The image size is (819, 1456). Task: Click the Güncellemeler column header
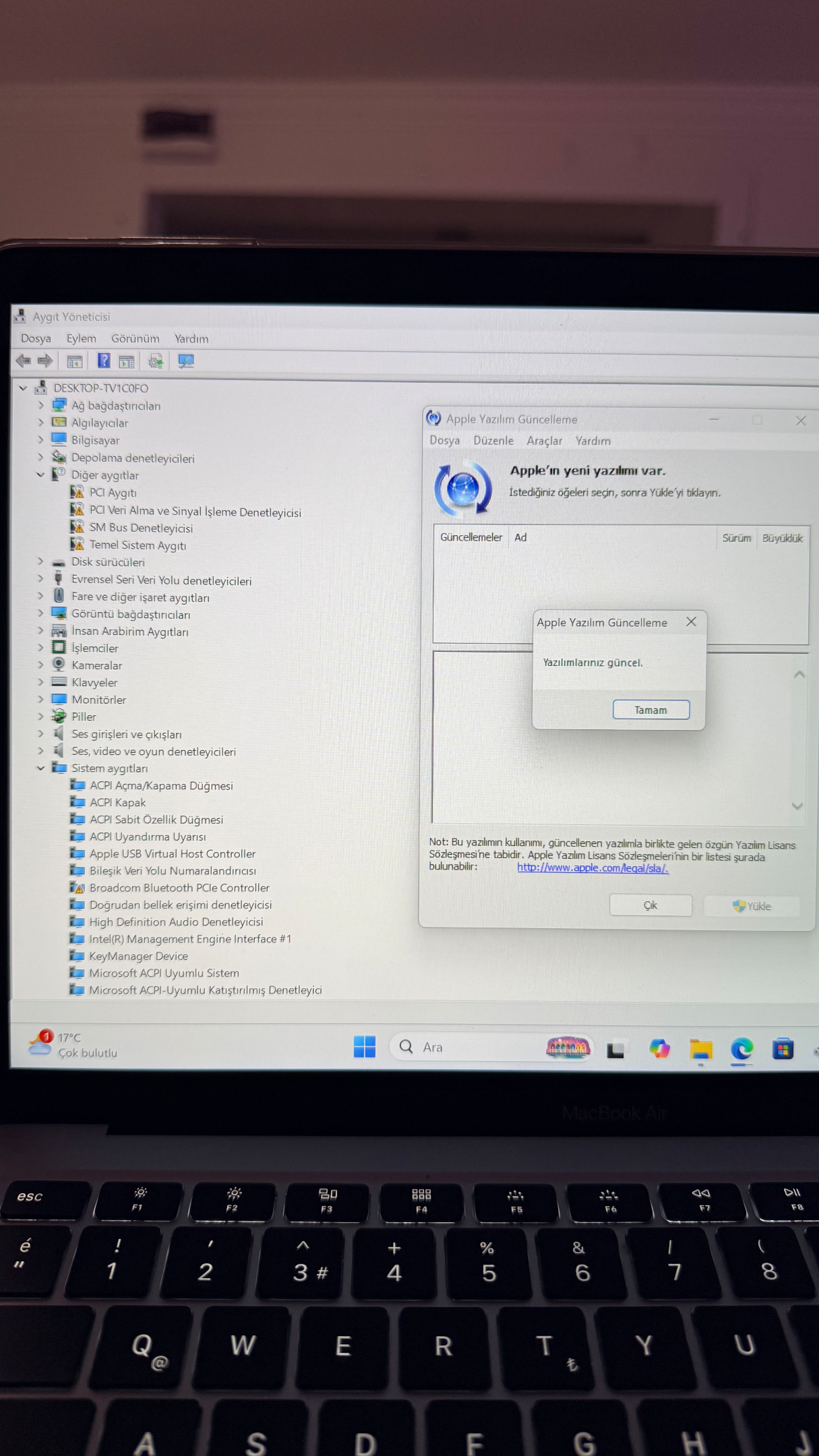click(471, 537)
